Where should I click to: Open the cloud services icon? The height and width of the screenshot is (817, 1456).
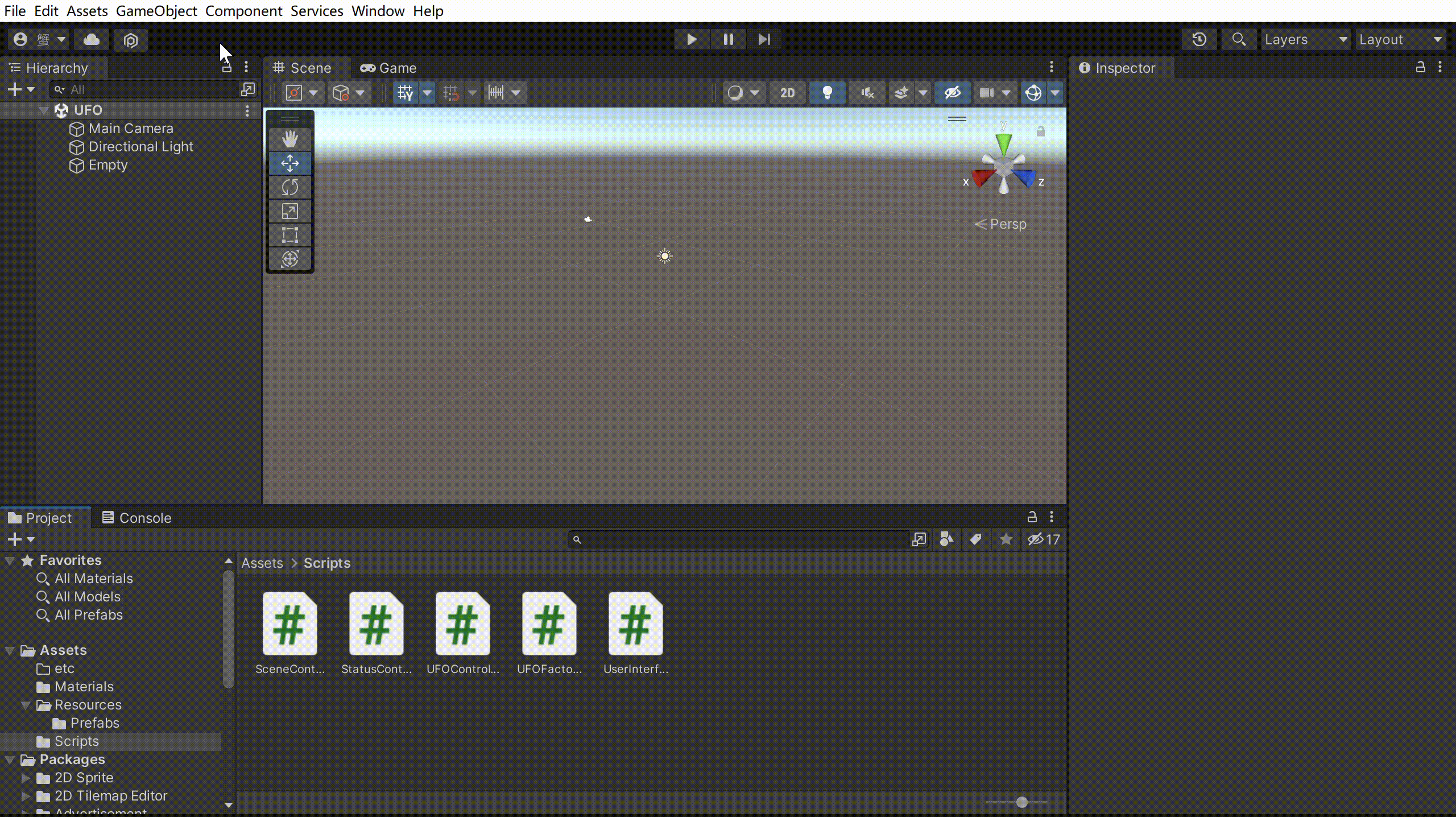point(92,39)
